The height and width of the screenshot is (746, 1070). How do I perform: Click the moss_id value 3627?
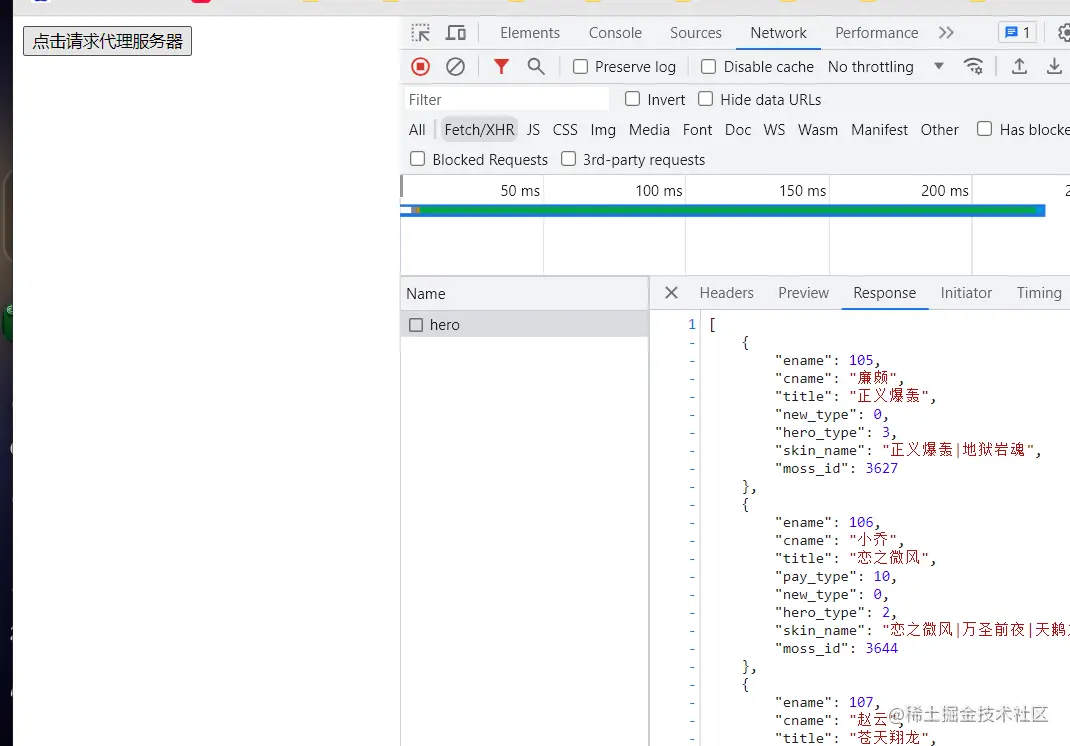tap(882, 468)
